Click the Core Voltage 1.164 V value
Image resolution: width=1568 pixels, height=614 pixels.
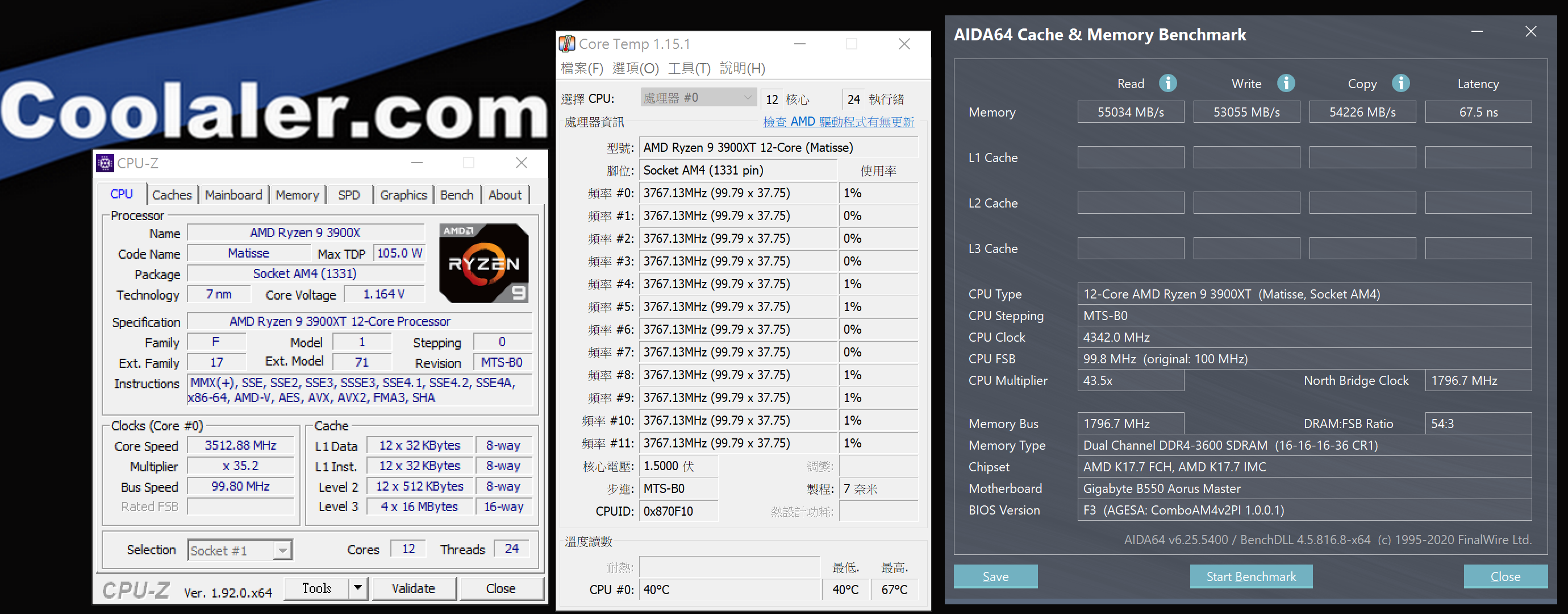384,294
